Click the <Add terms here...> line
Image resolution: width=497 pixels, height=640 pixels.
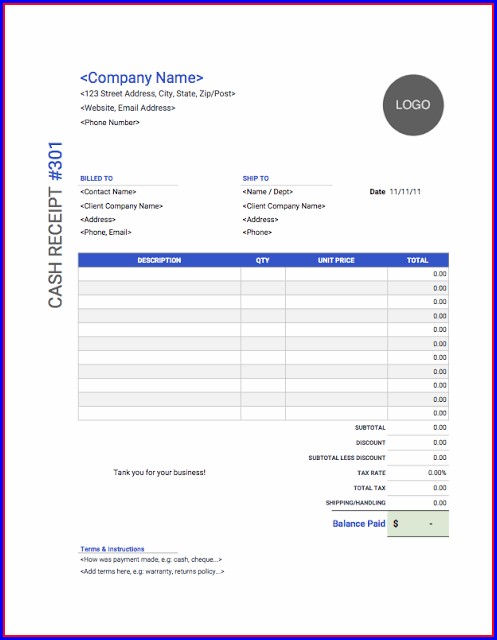[152, 571]
